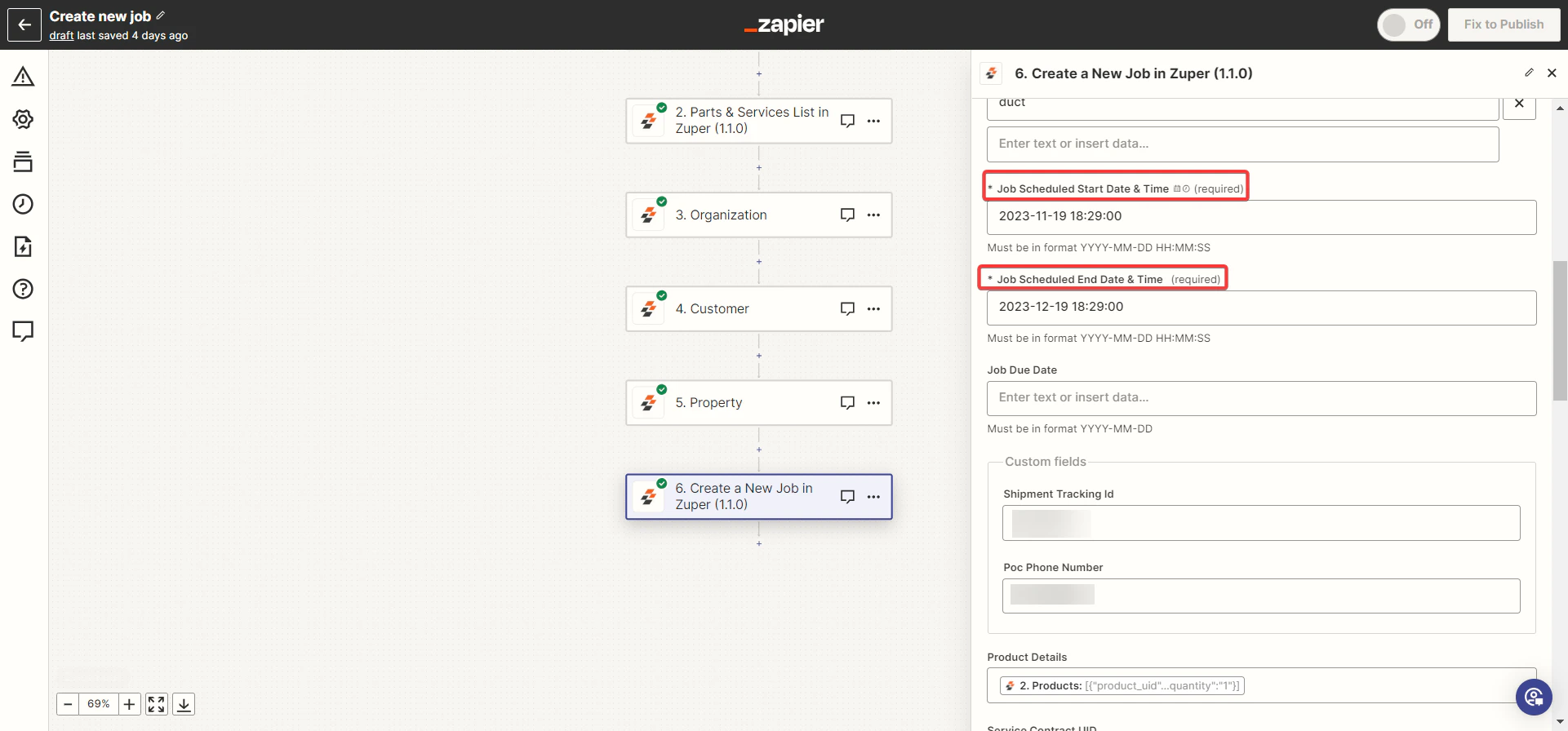Open more options for step 3 Organization
Screen dimensions: 1568x731
click(873, 215)
